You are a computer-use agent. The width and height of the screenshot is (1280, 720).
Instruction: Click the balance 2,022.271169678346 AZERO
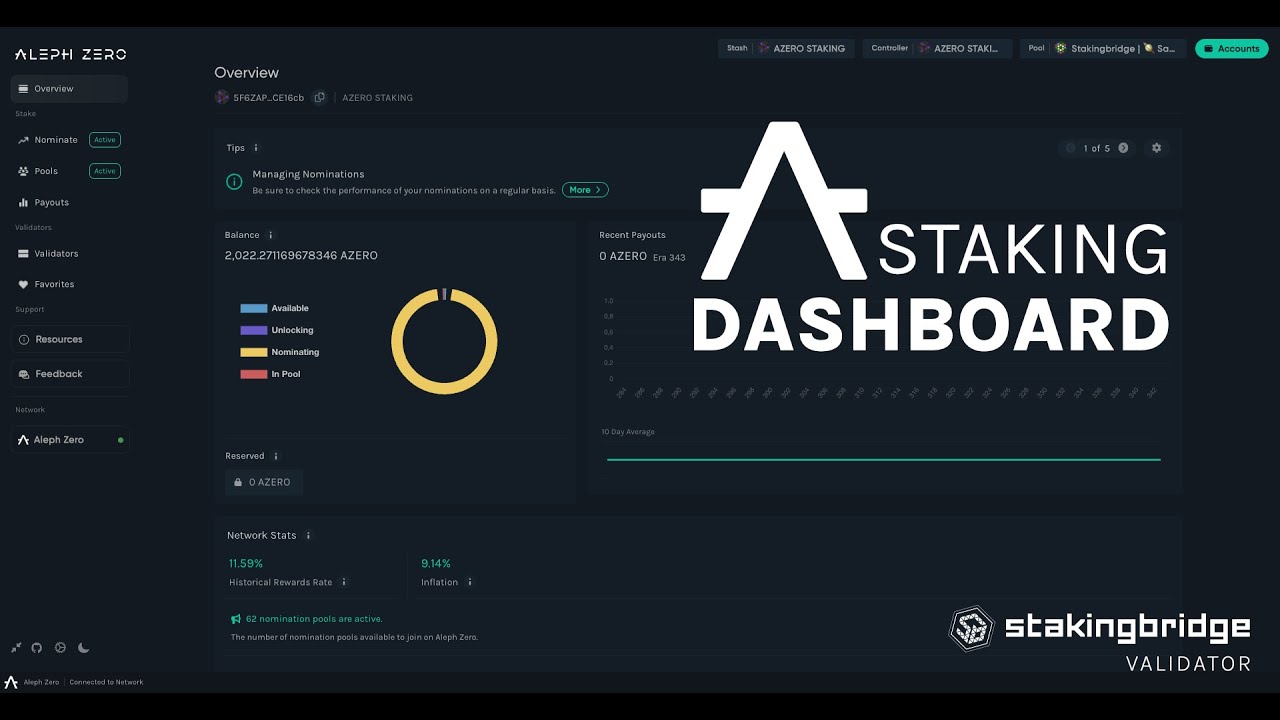click(x=301, y=256)
